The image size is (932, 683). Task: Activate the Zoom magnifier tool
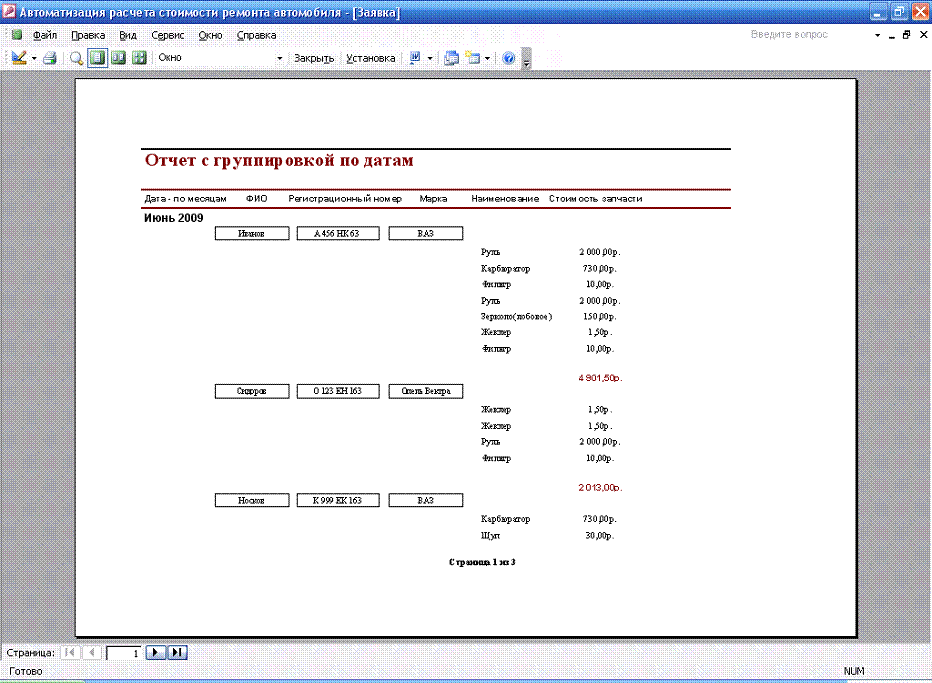coord(76,58)
